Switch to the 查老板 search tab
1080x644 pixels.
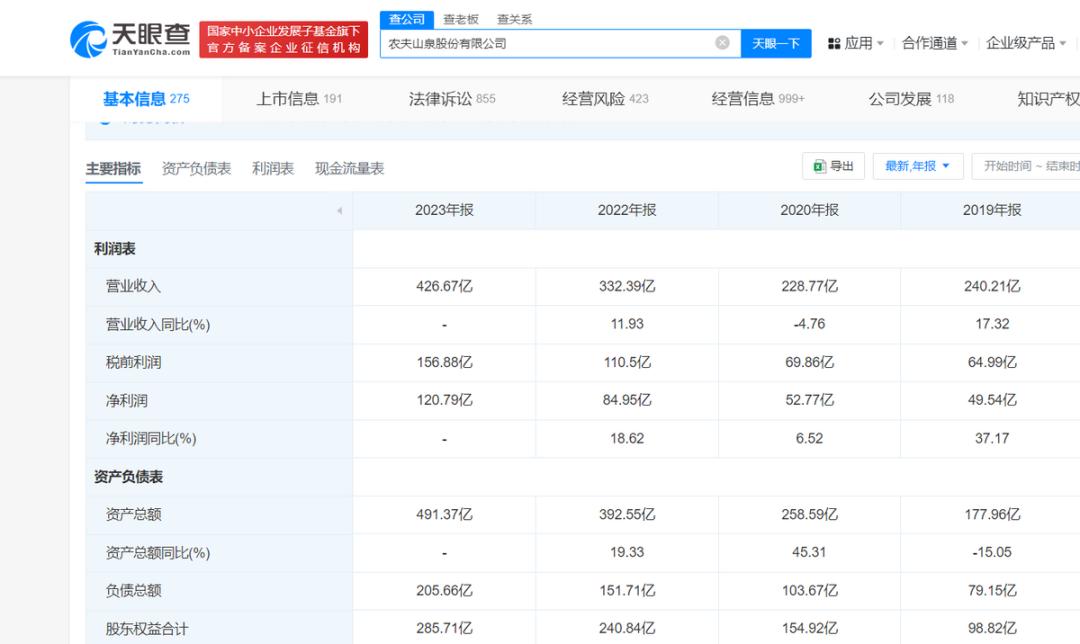461,19
